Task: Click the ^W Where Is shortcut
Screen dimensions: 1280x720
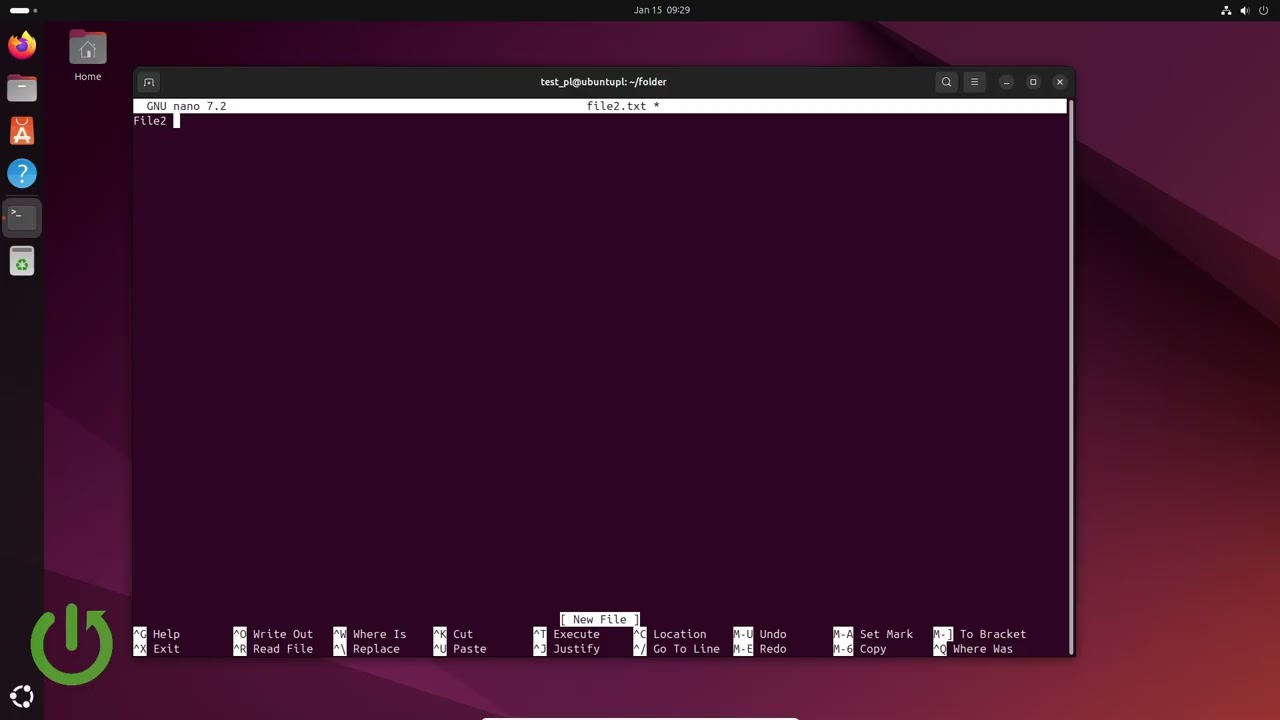Action: 370,634
